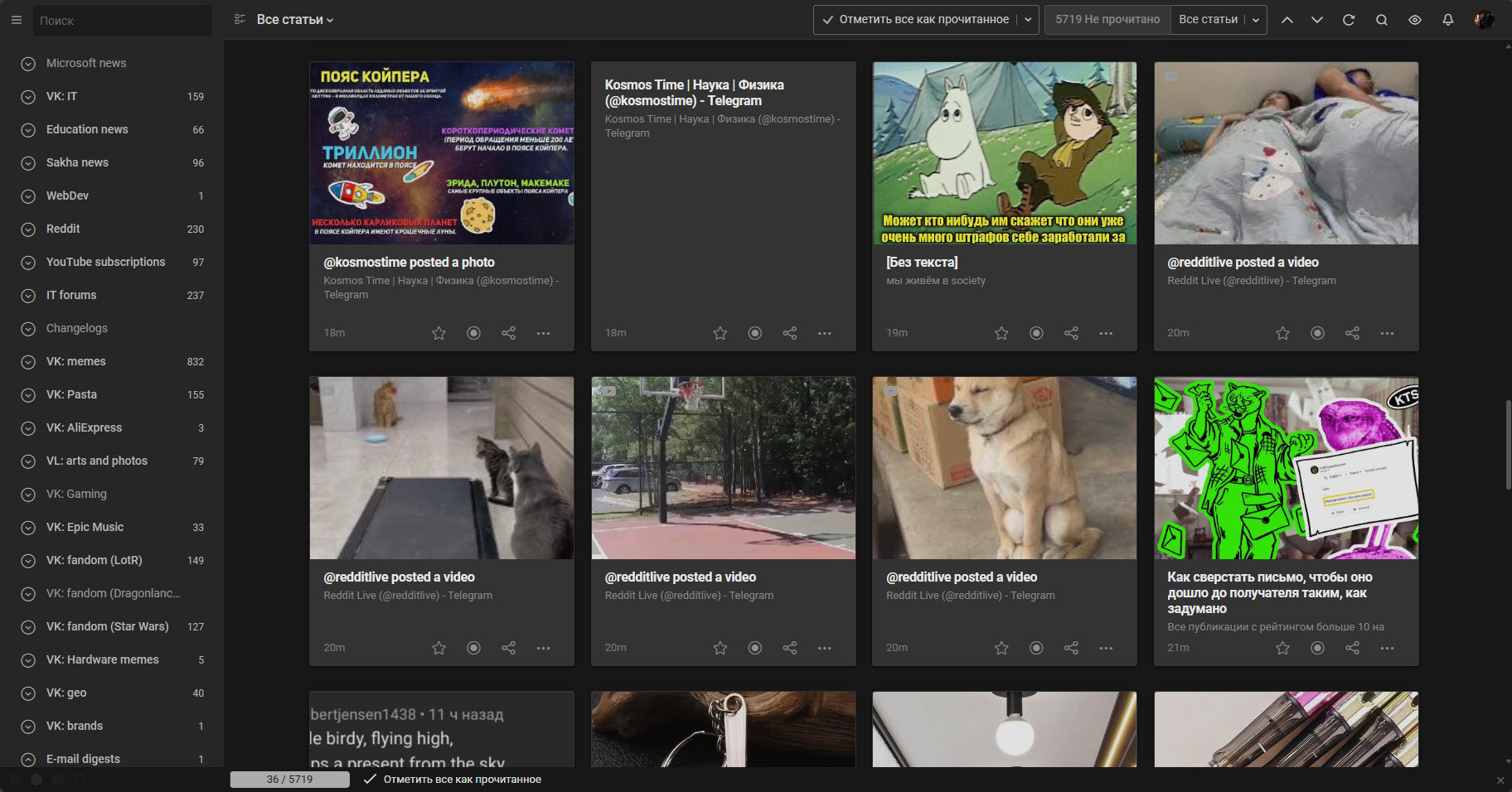Screen dimensions: 1512x792
Task: Click bottom bar 'Отметить все как прочитанное' button
Action: [453, 780]
